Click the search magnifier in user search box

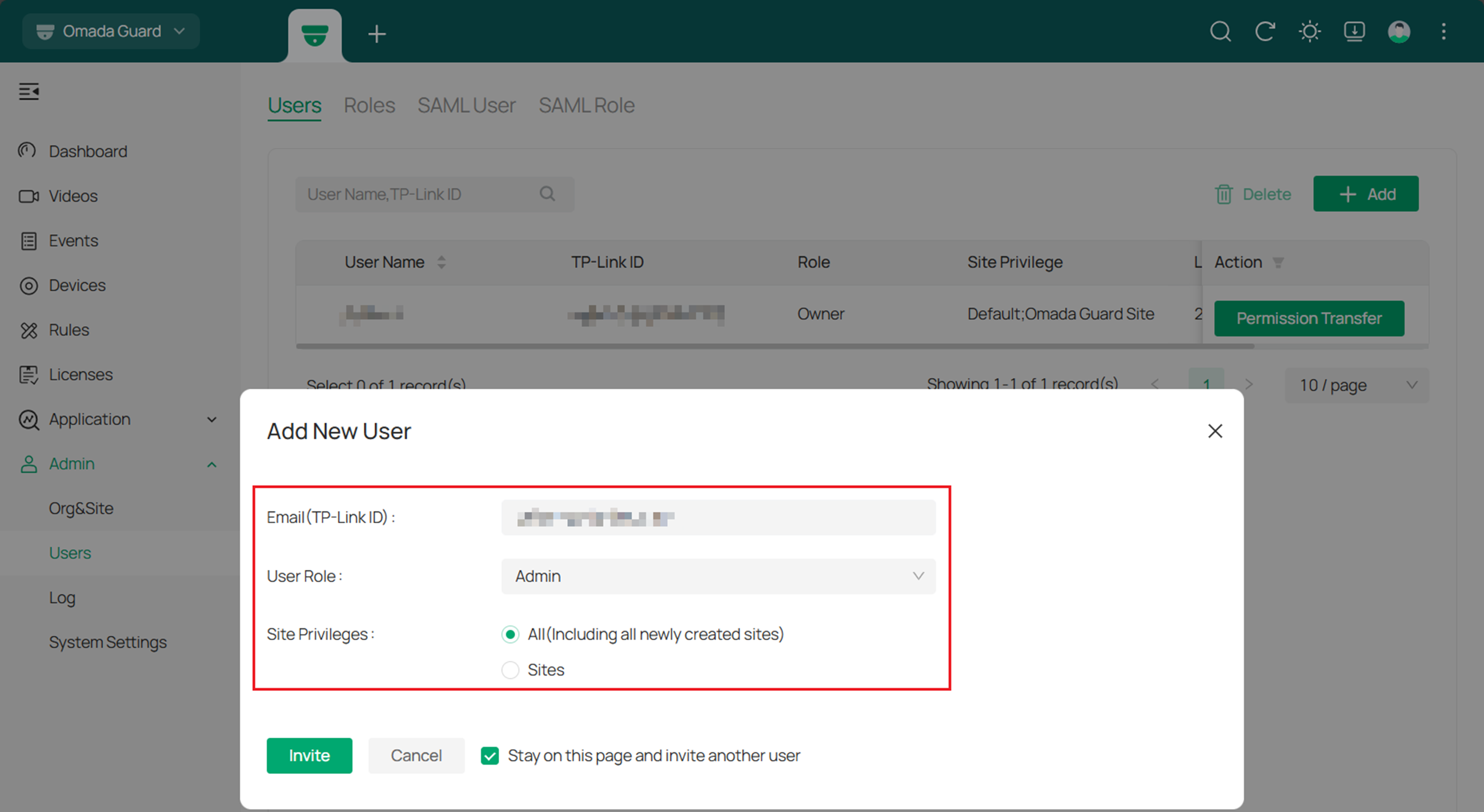pos(547,194)
